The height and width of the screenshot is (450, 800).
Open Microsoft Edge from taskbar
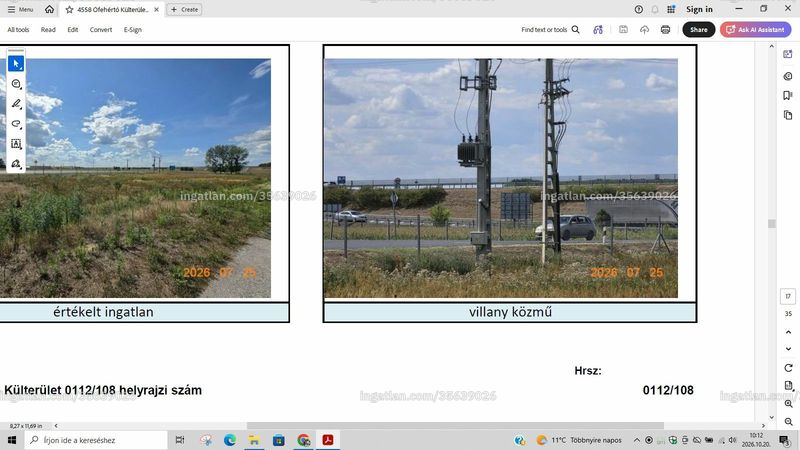pyautogui.click(x=230, y=440)
